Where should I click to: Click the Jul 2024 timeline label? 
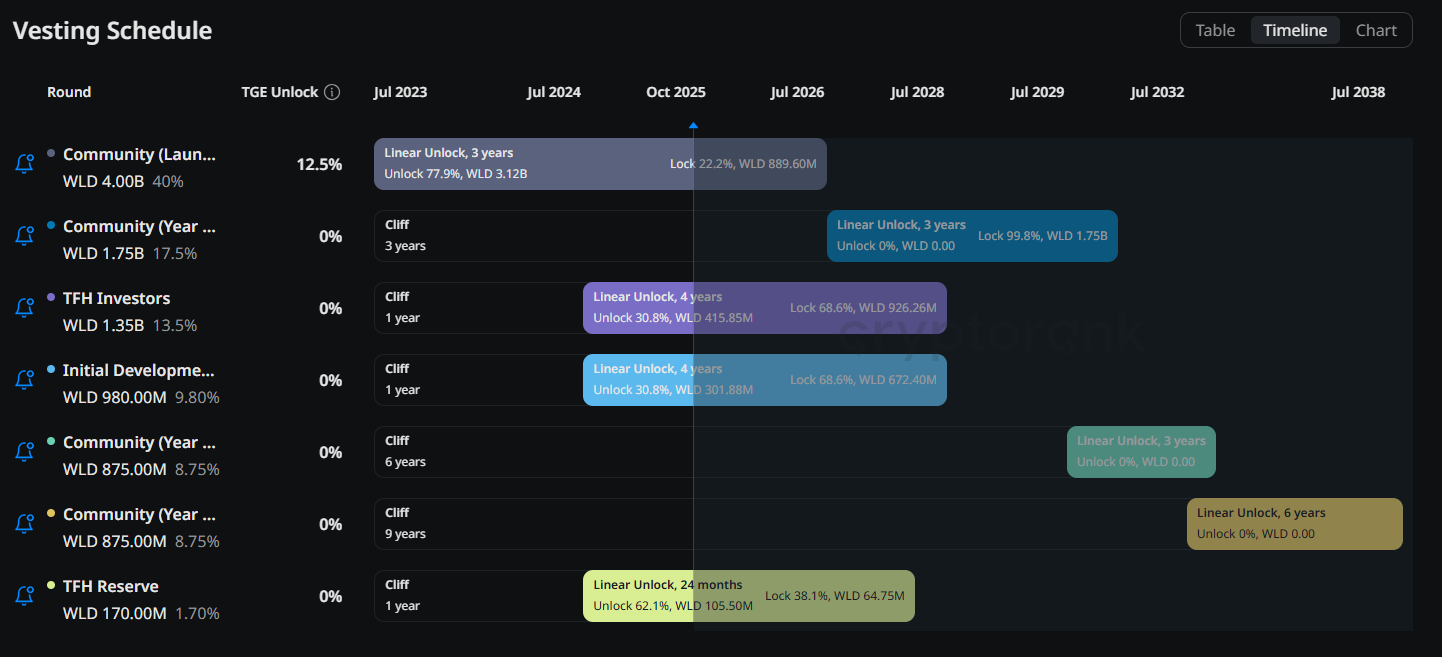pyautogui.click(x=554, y=92)
